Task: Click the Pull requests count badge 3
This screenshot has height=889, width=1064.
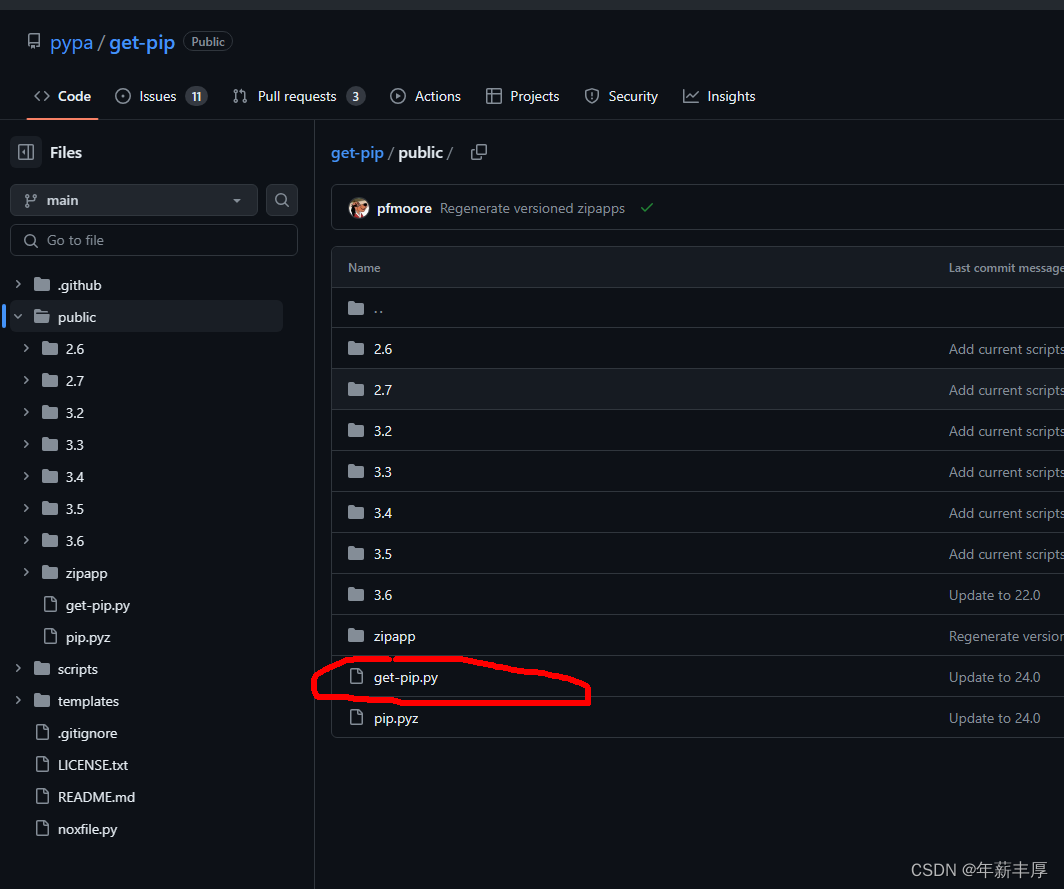Action: pyautogui.click(x=356, y=96)
